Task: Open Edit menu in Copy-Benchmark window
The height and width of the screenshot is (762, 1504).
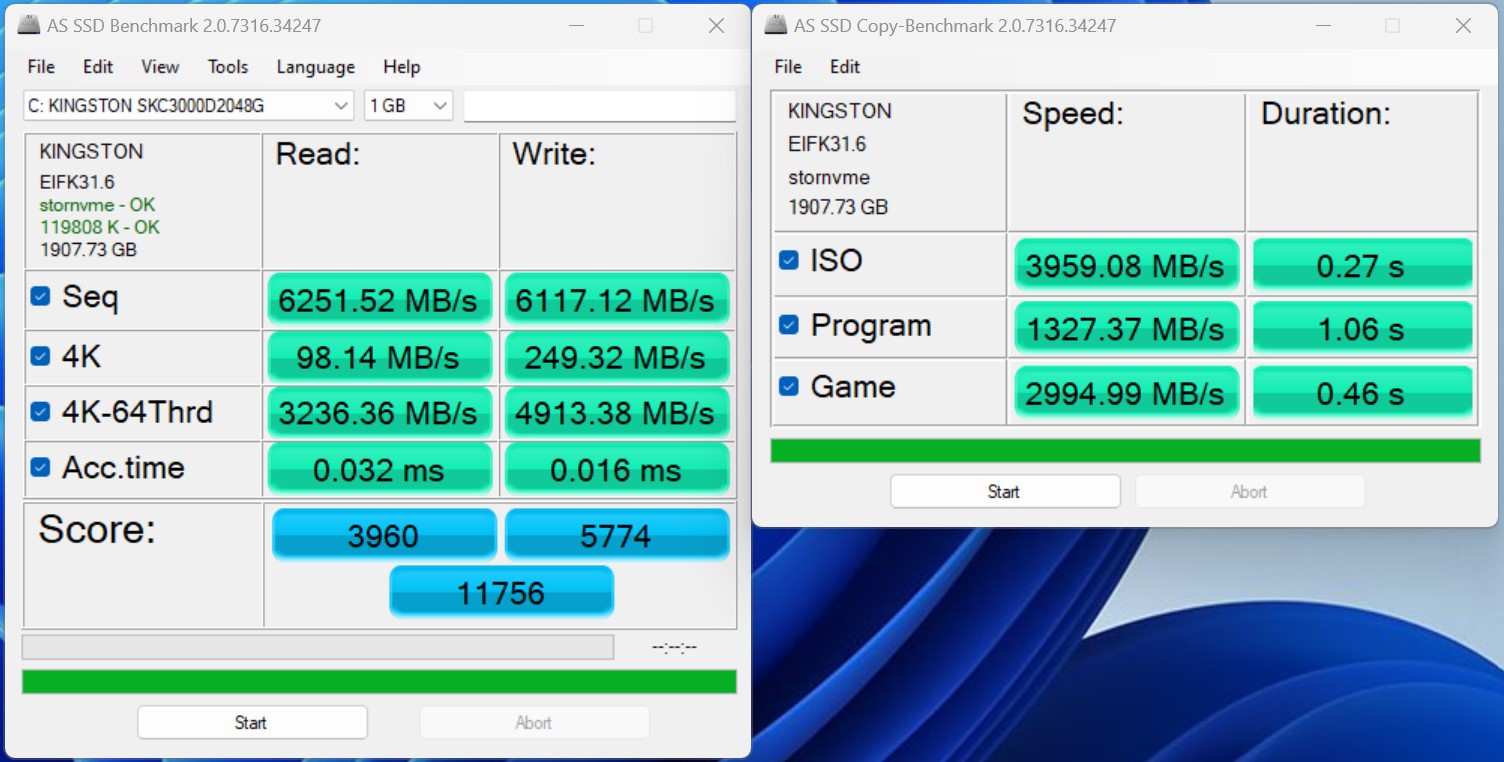Action: 845,67
